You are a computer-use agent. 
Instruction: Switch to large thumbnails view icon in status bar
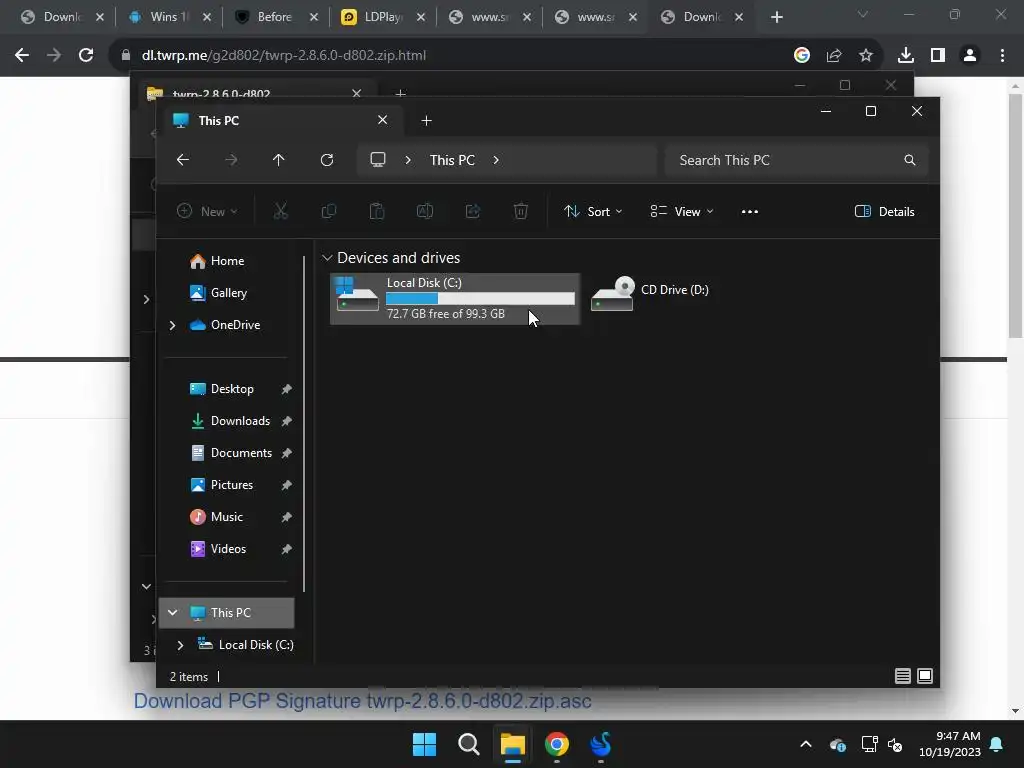(925, 676)
